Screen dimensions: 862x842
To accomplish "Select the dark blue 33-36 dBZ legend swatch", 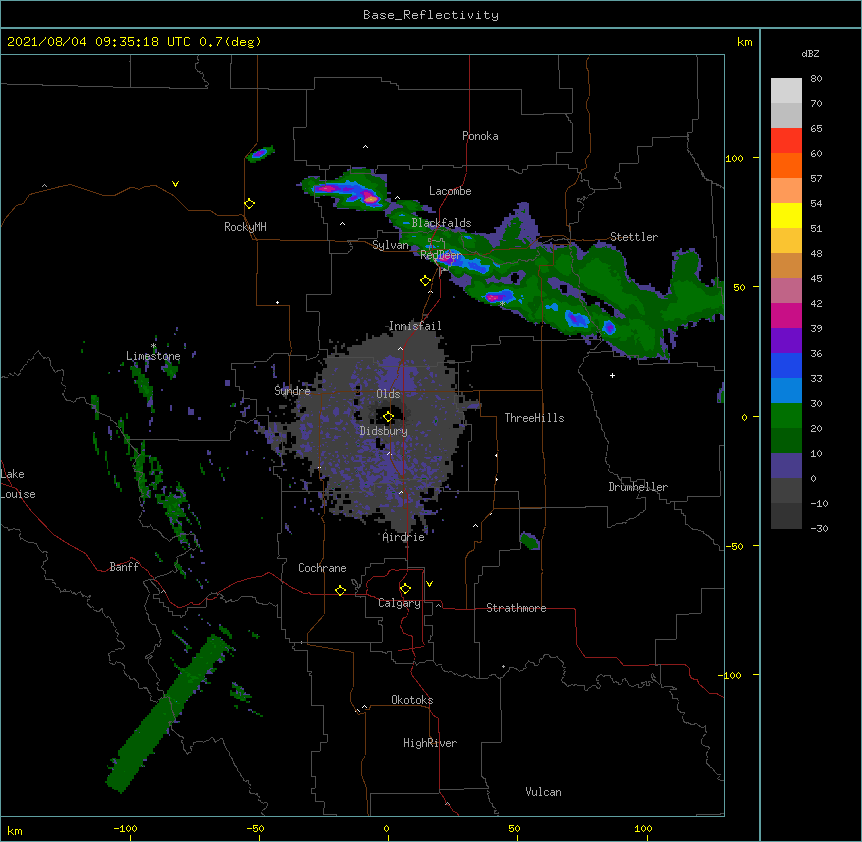I will point(786,365).
